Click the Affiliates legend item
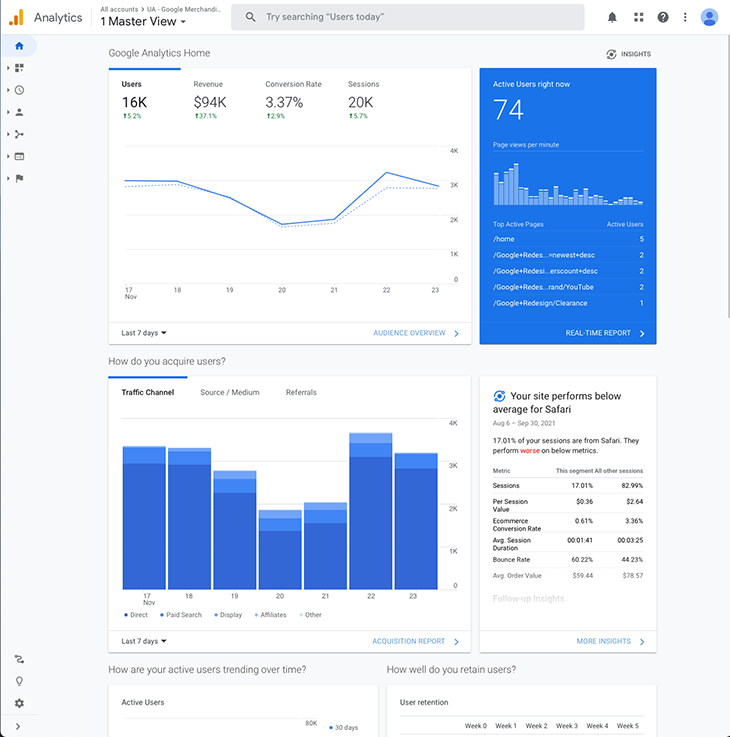730x737 pixels. tap(270, 615)
